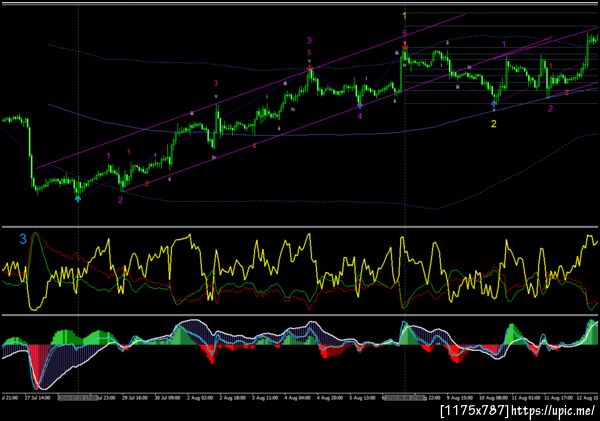Select the 9 Aug 15:00 time label
Screen dimensions: 600x421
(460, 398)
